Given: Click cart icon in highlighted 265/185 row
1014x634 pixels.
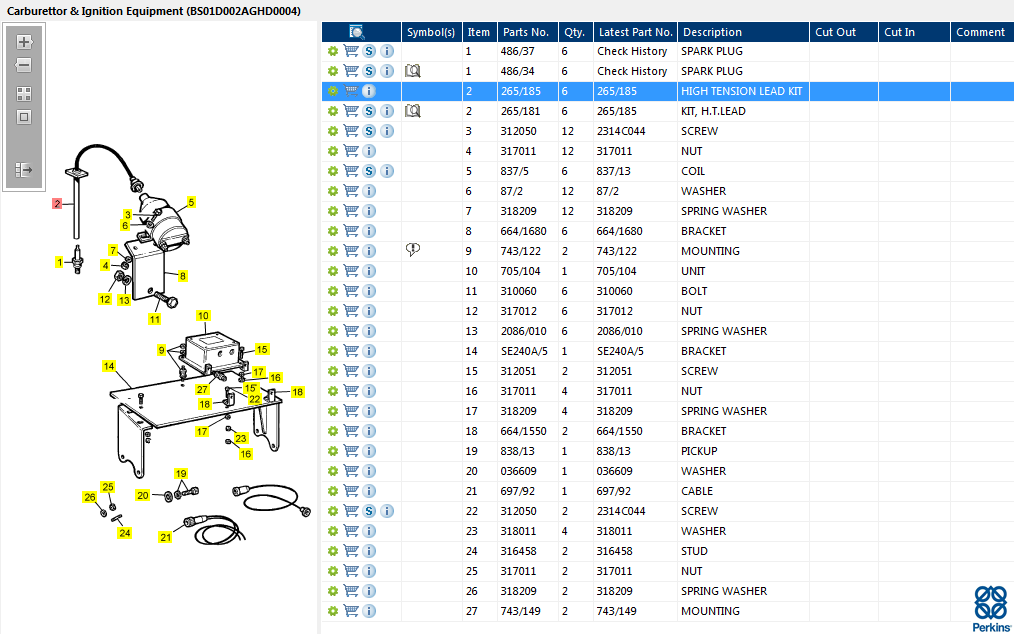Looking at the screenshot, I should click(x=351, y=91).
